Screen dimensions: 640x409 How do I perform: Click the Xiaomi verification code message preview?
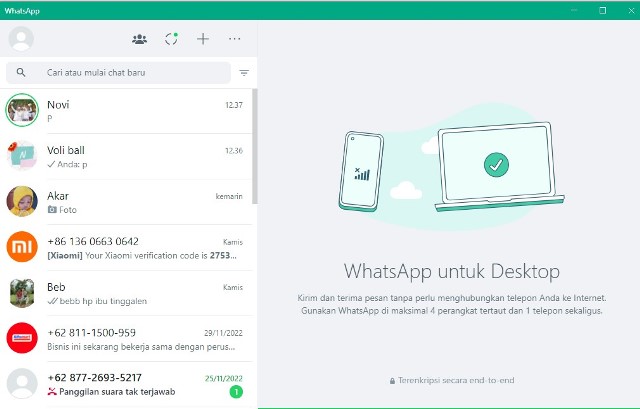coord(142,256)
